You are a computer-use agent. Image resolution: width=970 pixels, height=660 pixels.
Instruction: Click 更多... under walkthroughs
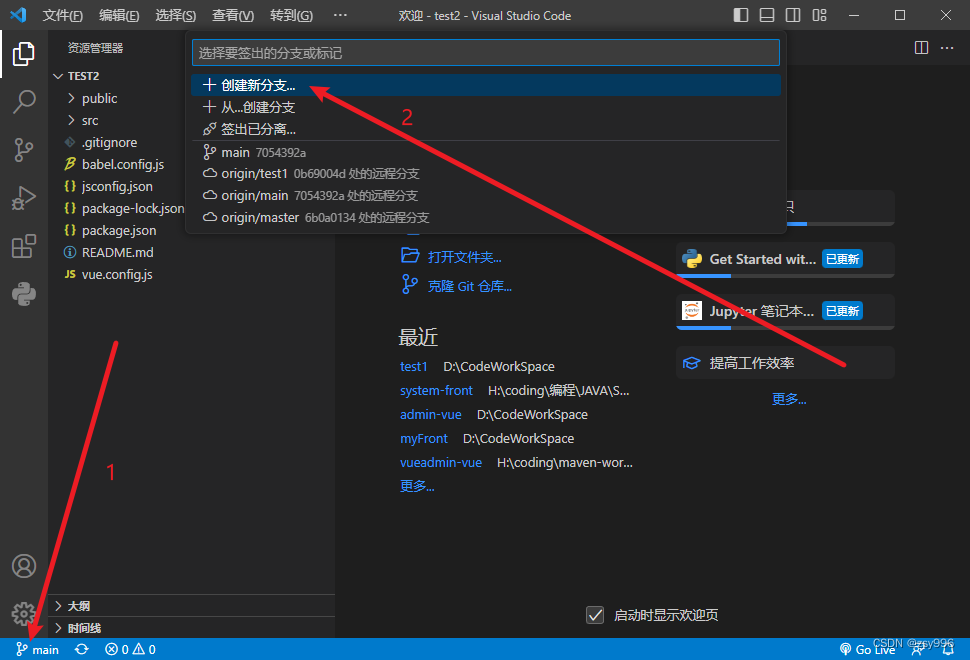[789, 399]
